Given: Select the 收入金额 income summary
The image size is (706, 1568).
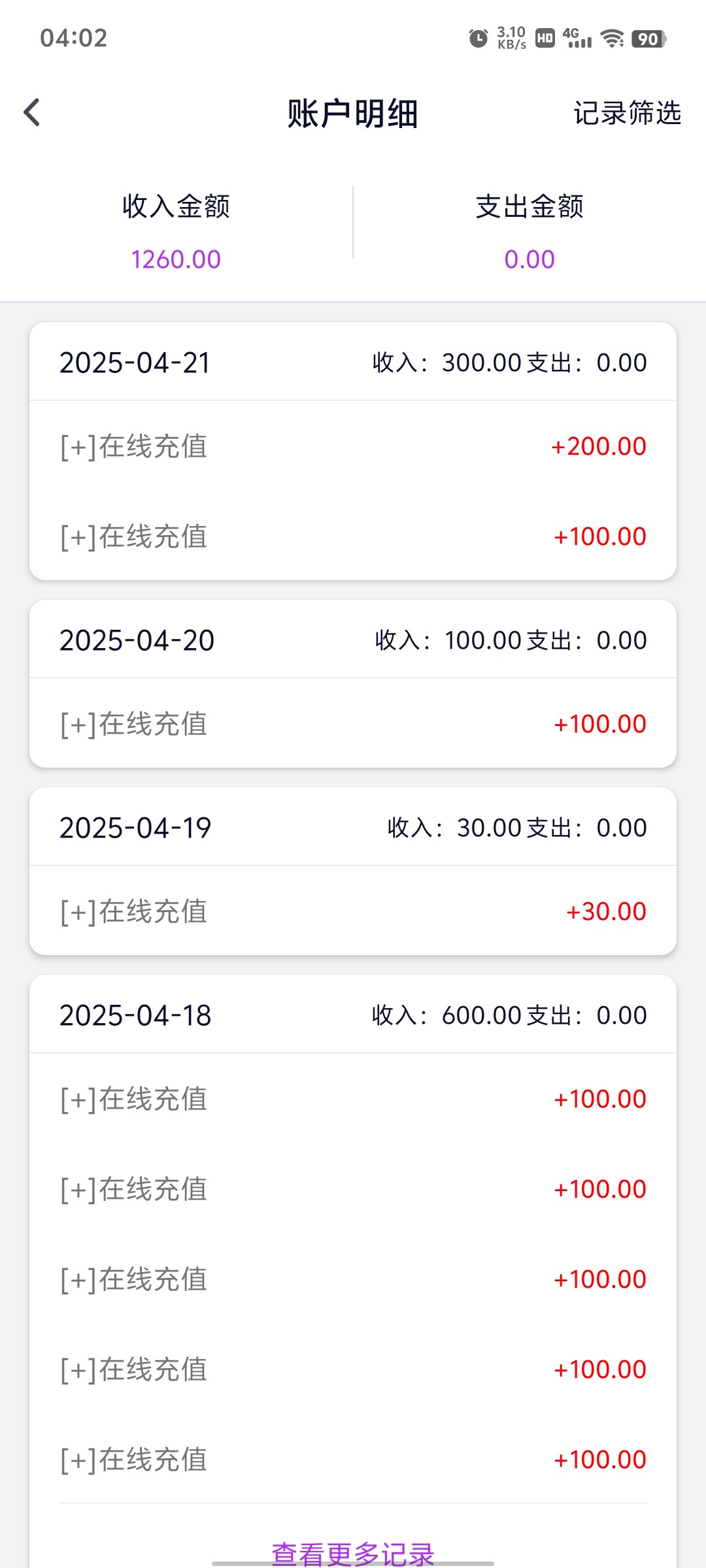Looking at the screenshot, I should pos(176,206).
